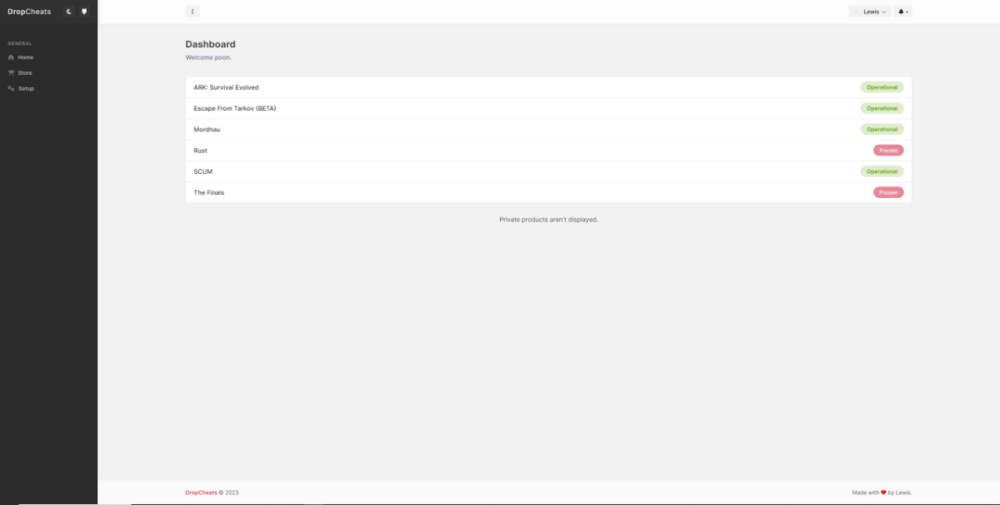Click the Frozen badge for Rust

click(x=888, y=150)
